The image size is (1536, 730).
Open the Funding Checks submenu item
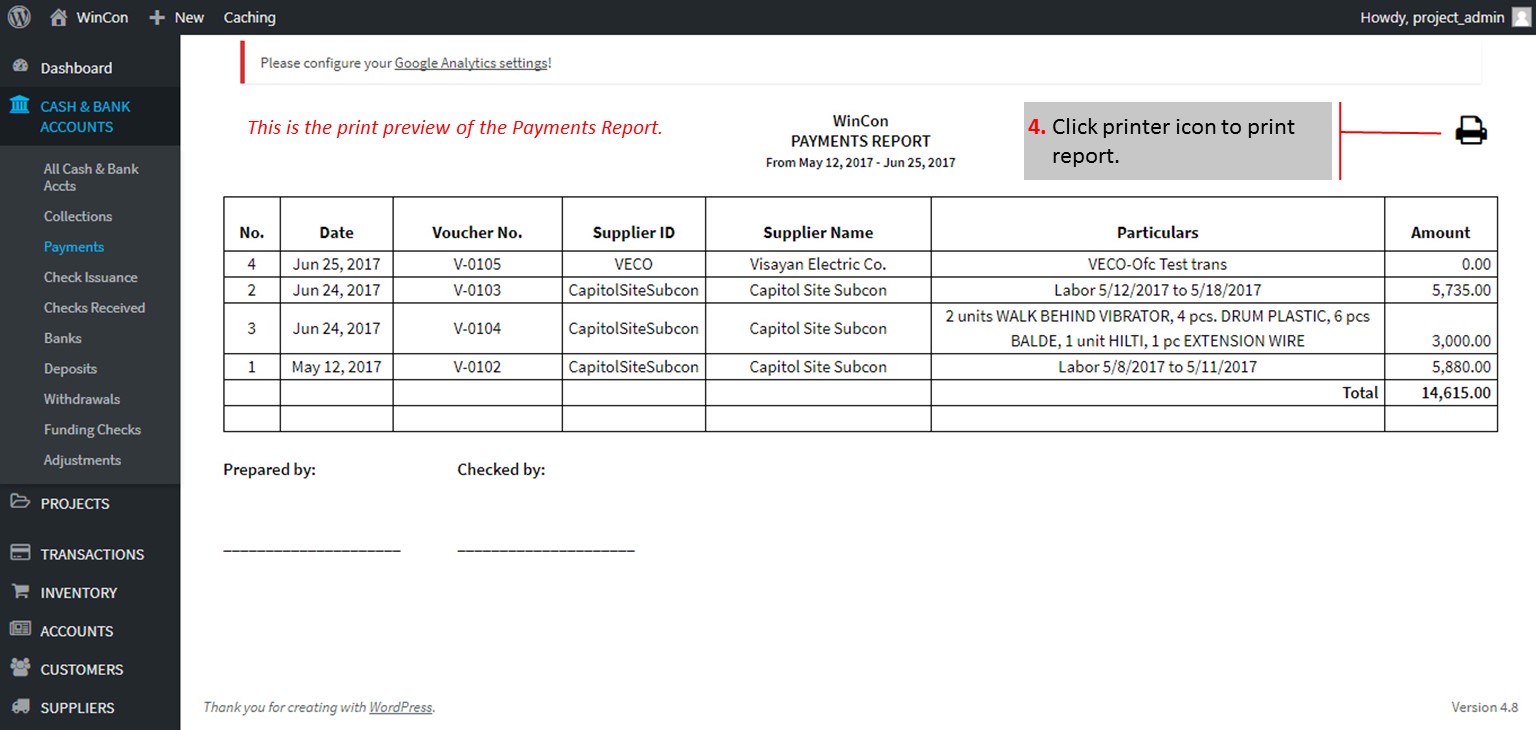[92, 430]
